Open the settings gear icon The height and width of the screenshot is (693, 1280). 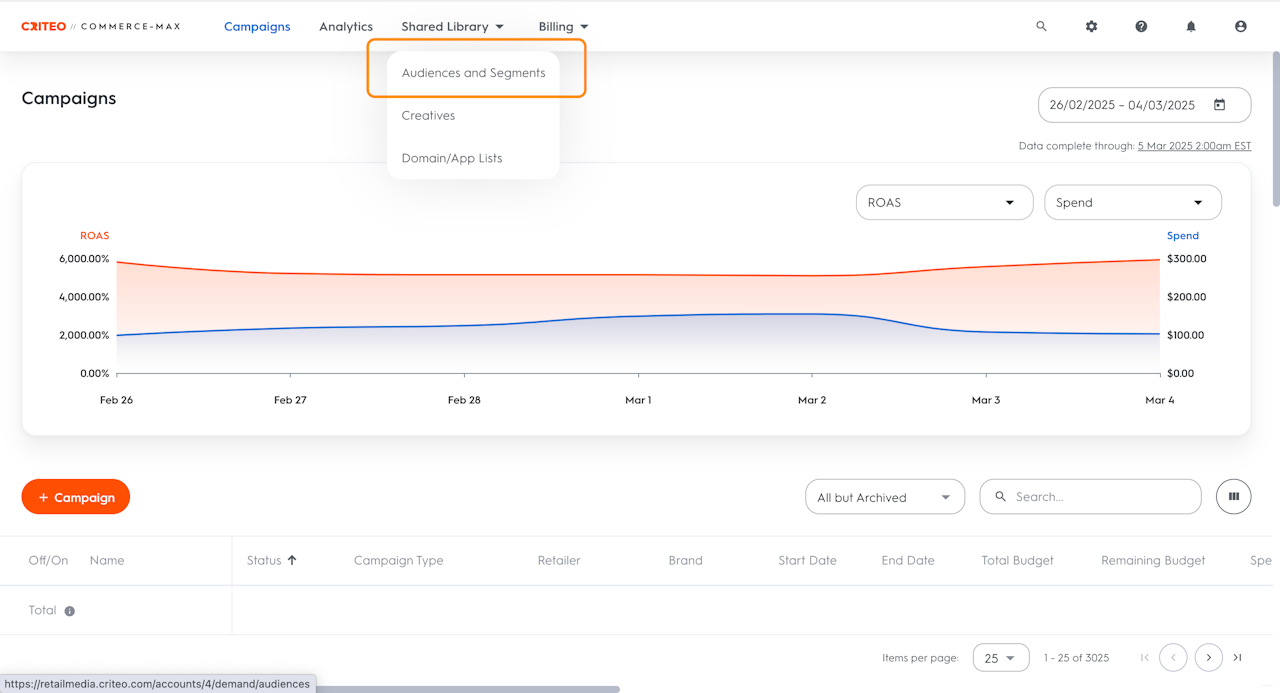tap(1091, 27)
